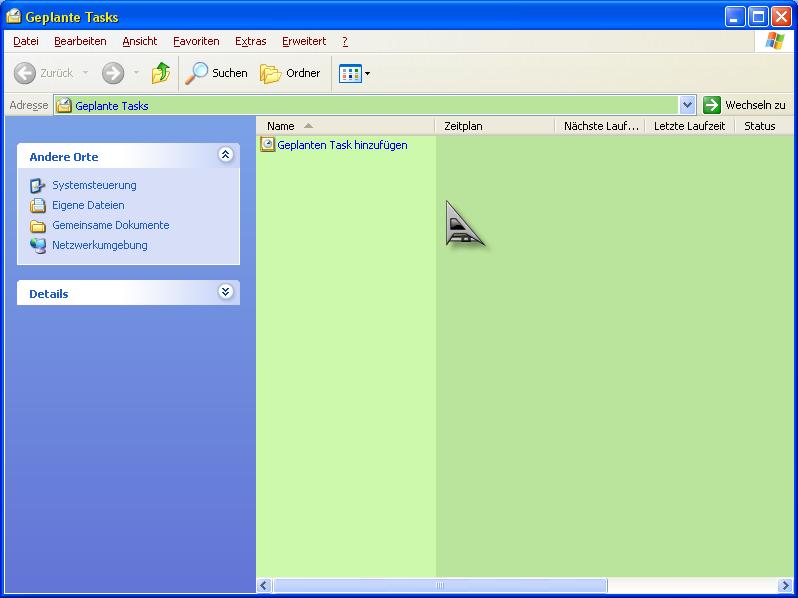Click the green Wechseln zu arrow

click(x=712, y=105)
